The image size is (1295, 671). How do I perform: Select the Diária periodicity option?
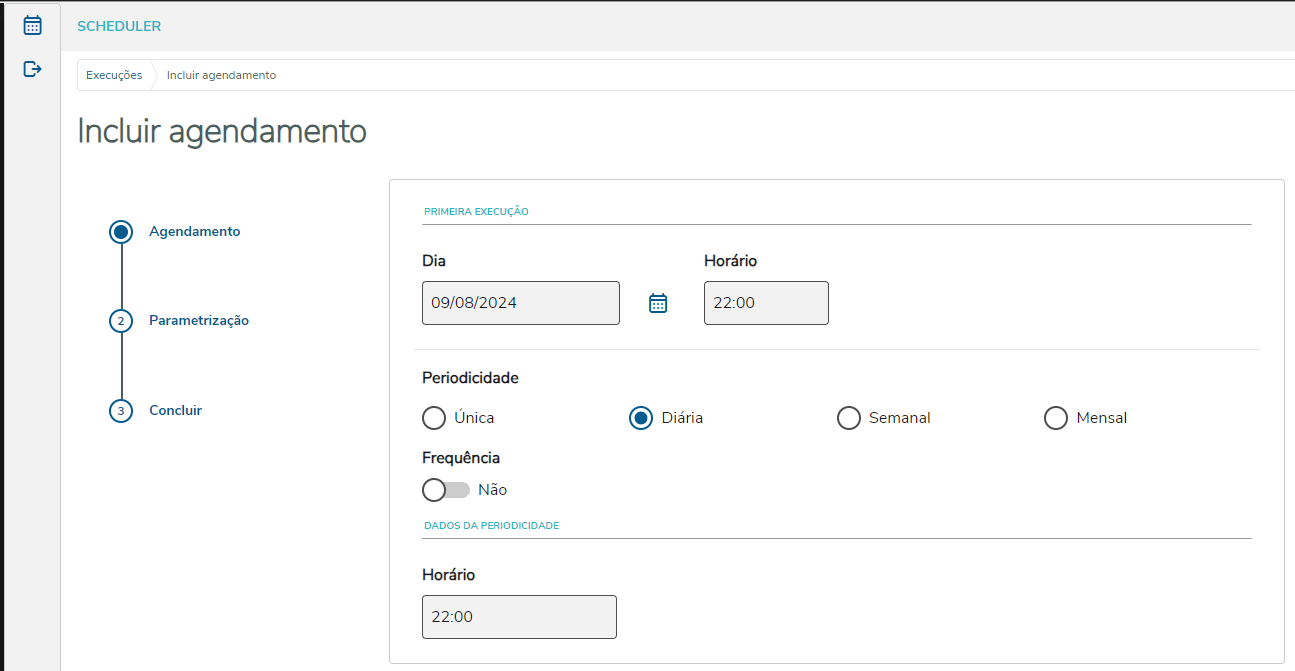point(641,418)
